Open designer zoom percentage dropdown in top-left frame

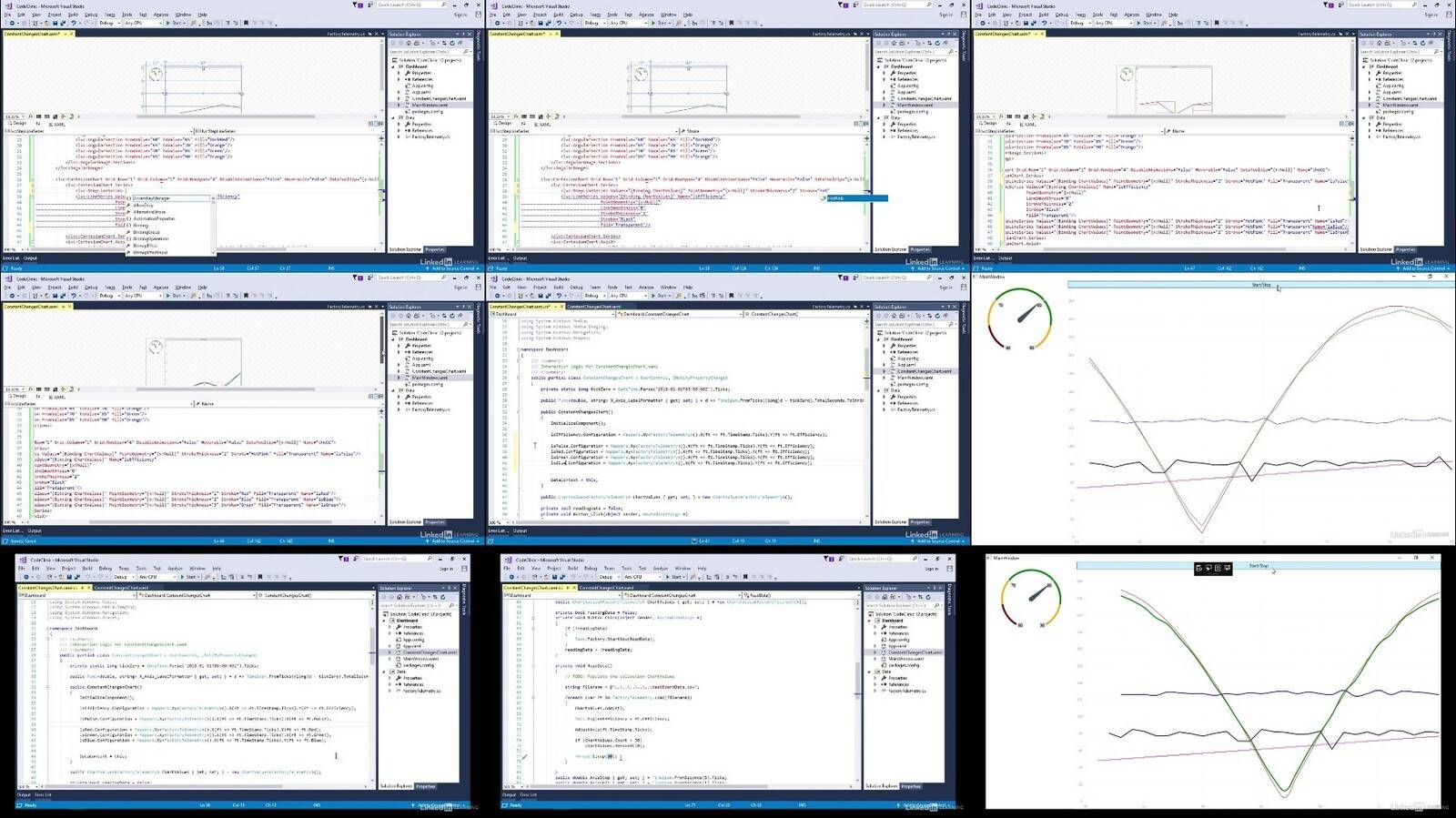point(14,116)
